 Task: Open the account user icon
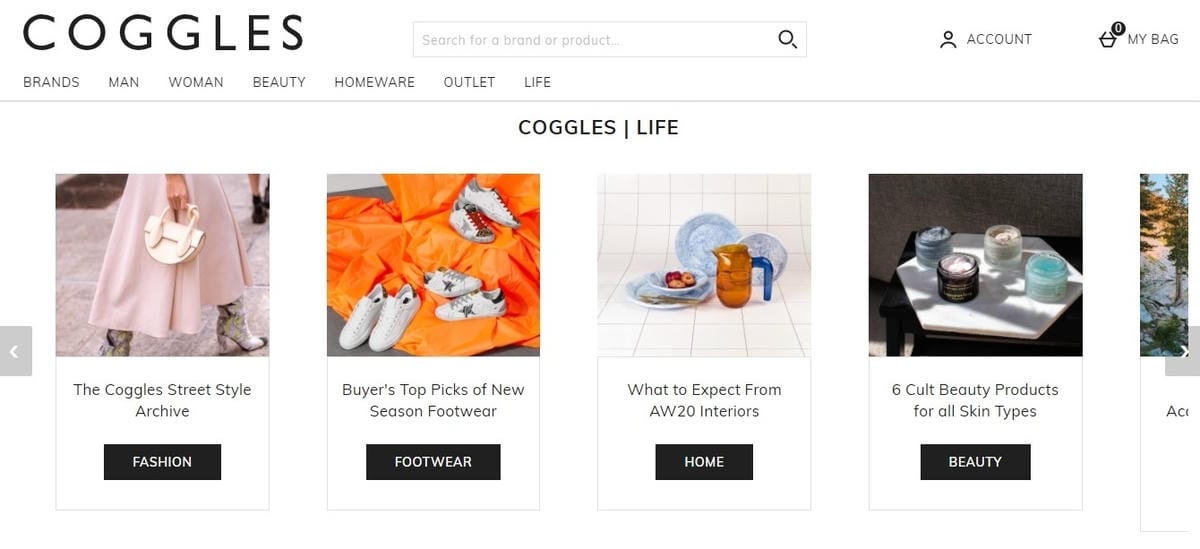click(948, 40)
